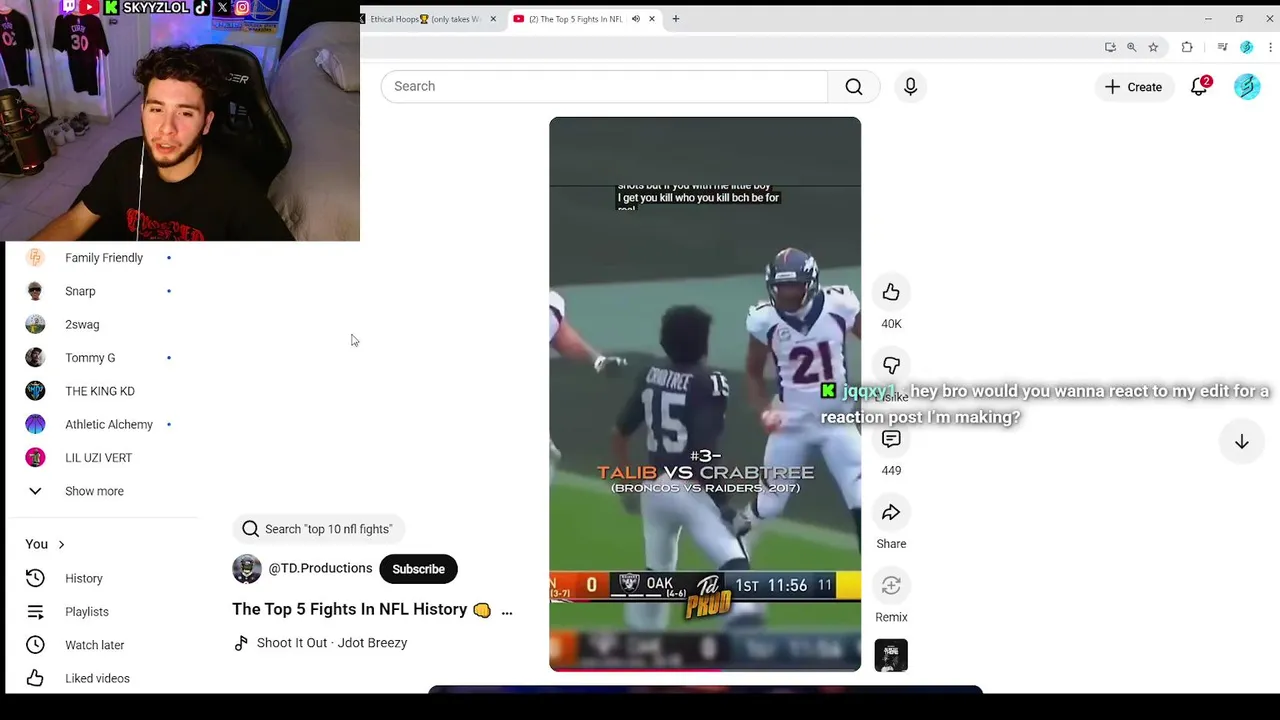Mute the tab via audio speaker icon
This screenshot has height=720, width=1280.
[x=635, y=19]
